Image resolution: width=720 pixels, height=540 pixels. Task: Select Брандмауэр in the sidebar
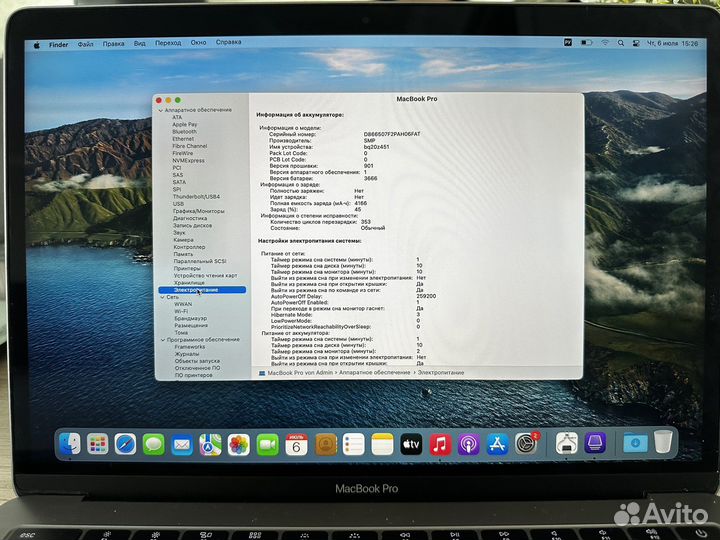click(191, 318)
